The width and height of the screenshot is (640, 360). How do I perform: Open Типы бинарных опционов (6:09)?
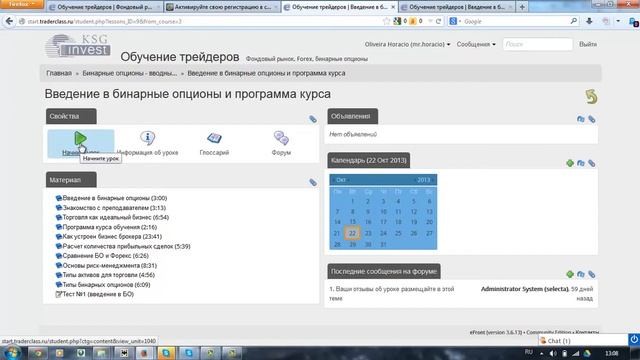(x=106, y=284)
